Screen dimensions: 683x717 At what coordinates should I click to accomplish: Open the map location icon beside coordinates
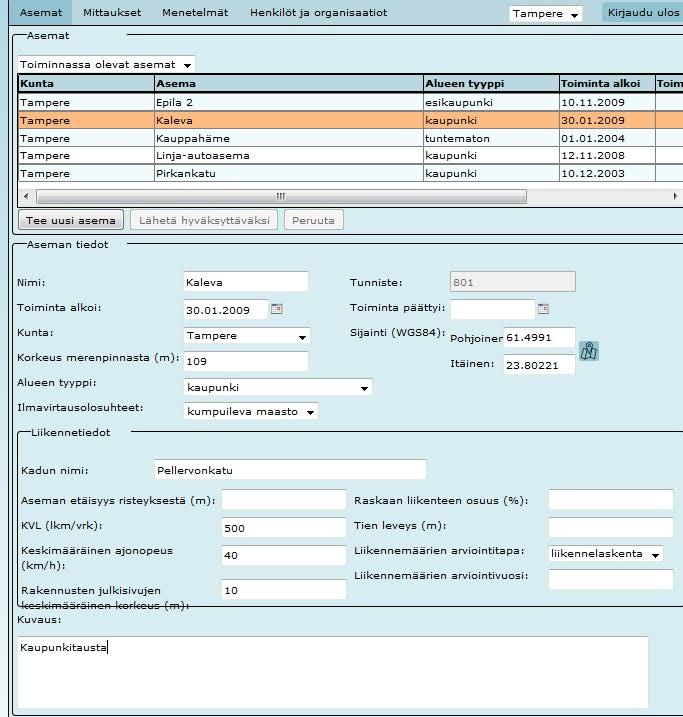(589, 351)
